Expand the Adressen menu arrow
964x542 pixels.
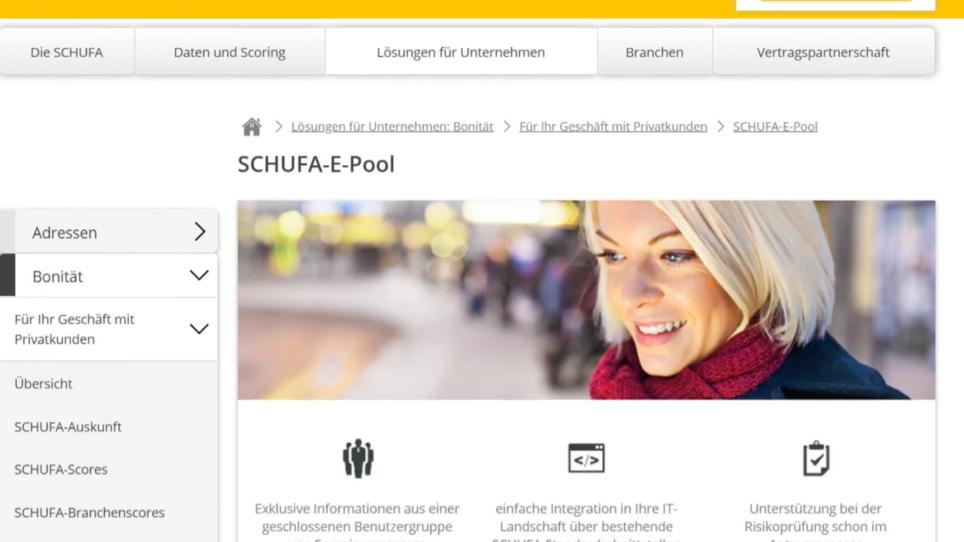(x=200, y=232)
